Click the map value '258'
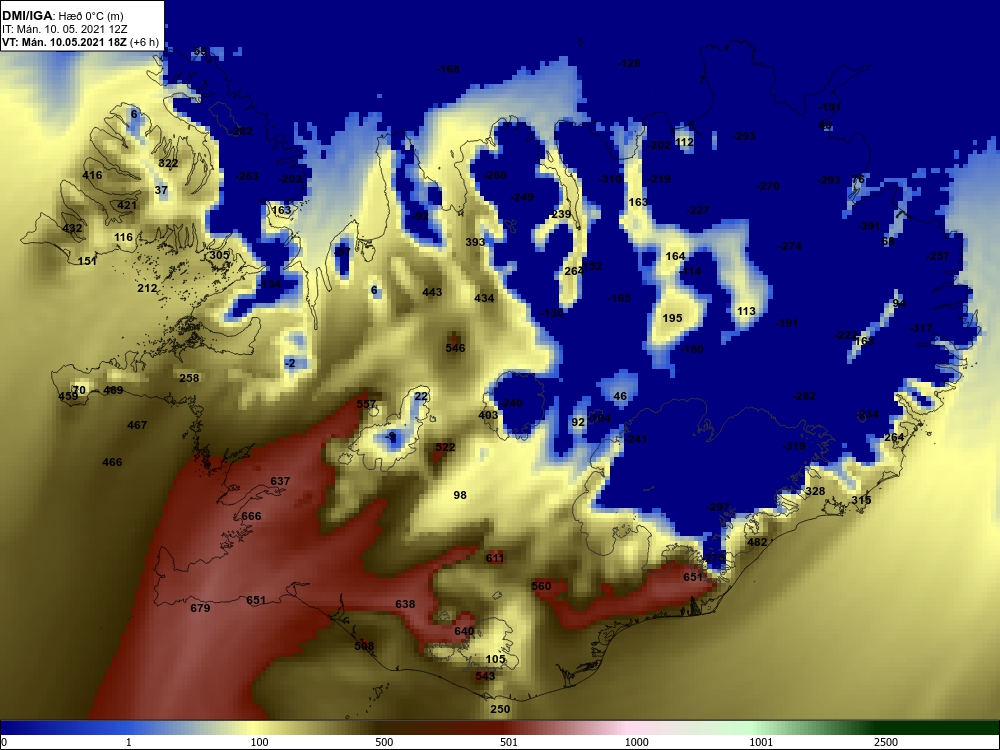The image size is (1000, 750). [189, 378]
